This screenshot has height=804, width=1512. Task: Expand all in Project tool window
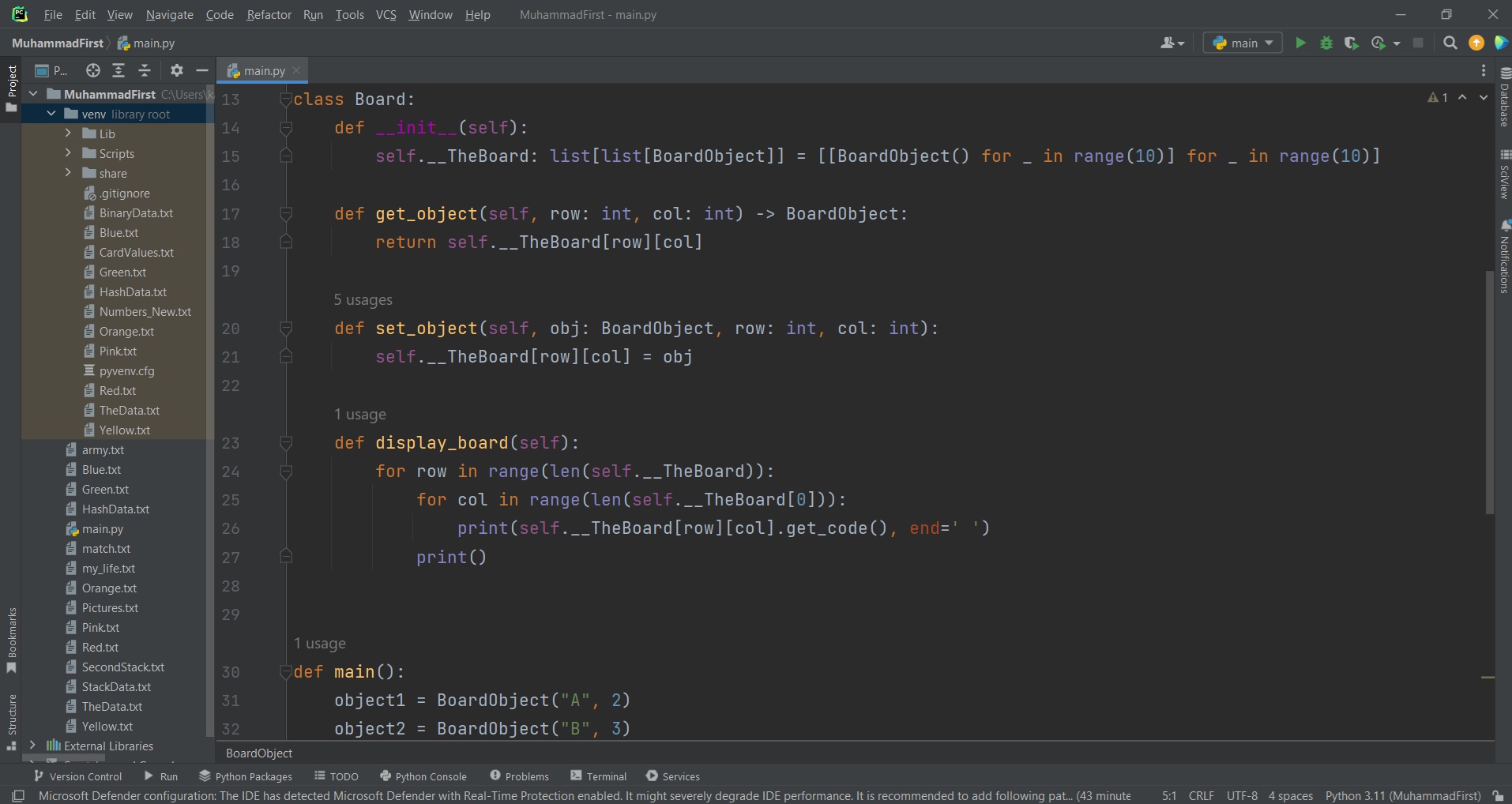[118, 70]
